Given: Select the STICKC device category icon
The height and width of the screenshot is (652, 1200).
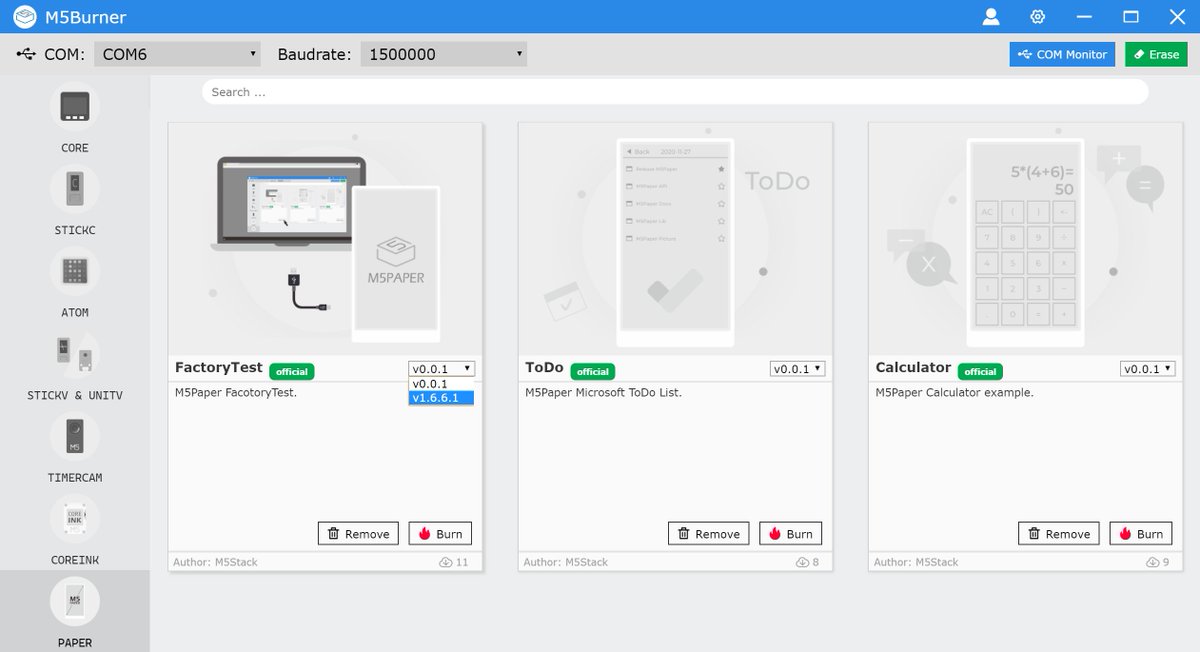Looking at the screenshot, I should click(75, 189).
